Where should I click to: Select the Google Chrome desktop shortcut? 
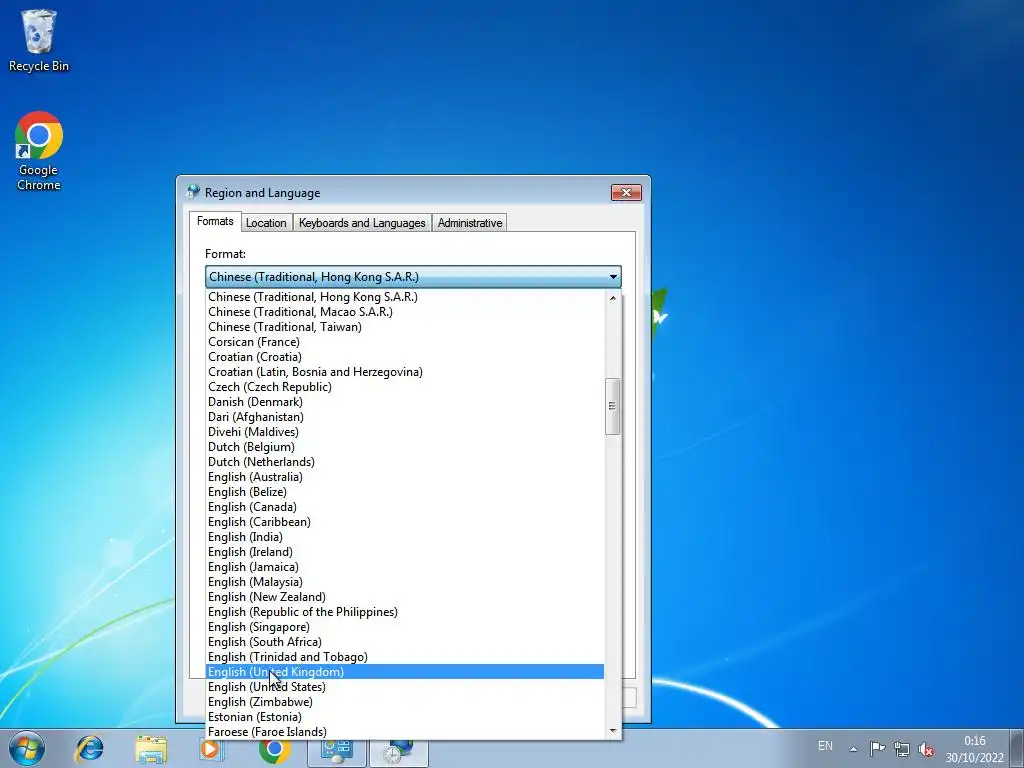[x=39, y=151]
